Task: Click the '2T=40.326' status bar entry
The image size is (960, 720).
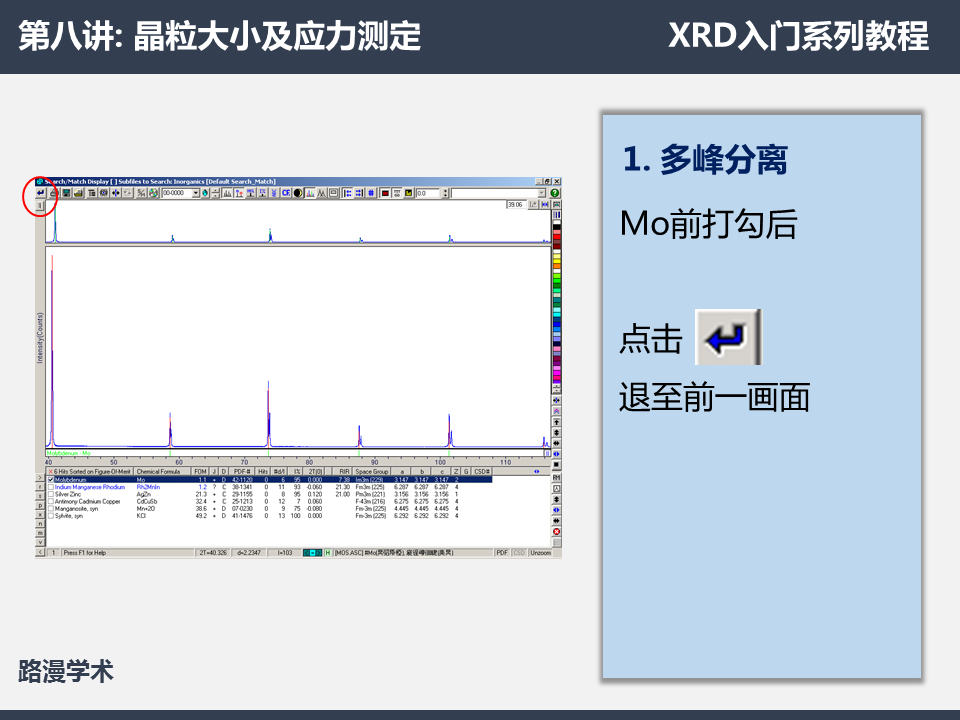Action: point(212,553)
